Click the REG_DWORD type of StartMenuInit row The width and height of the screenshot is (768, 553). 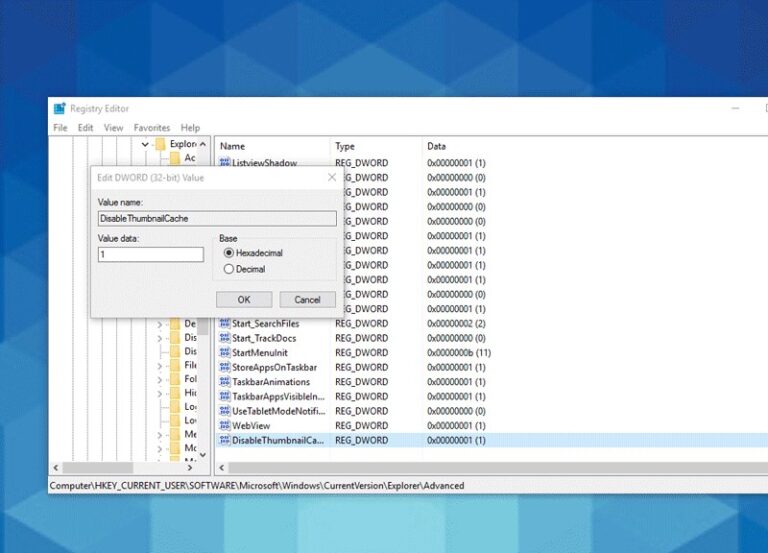[361, 353]
